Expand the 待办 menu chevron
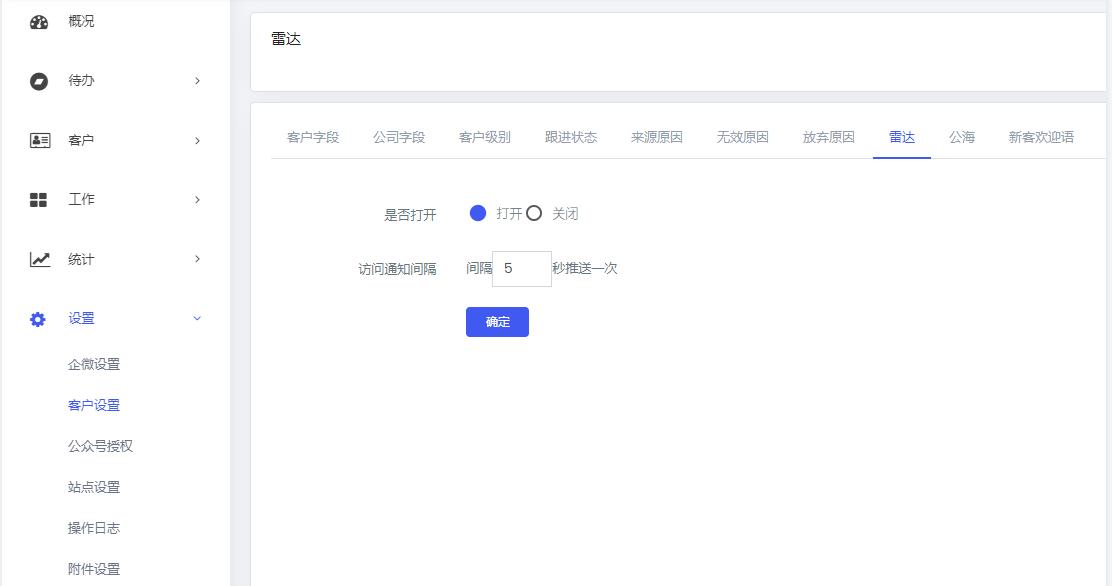The width and height of the screenshot is (1112, 586). pyautogui.click(x=197, y=81)
